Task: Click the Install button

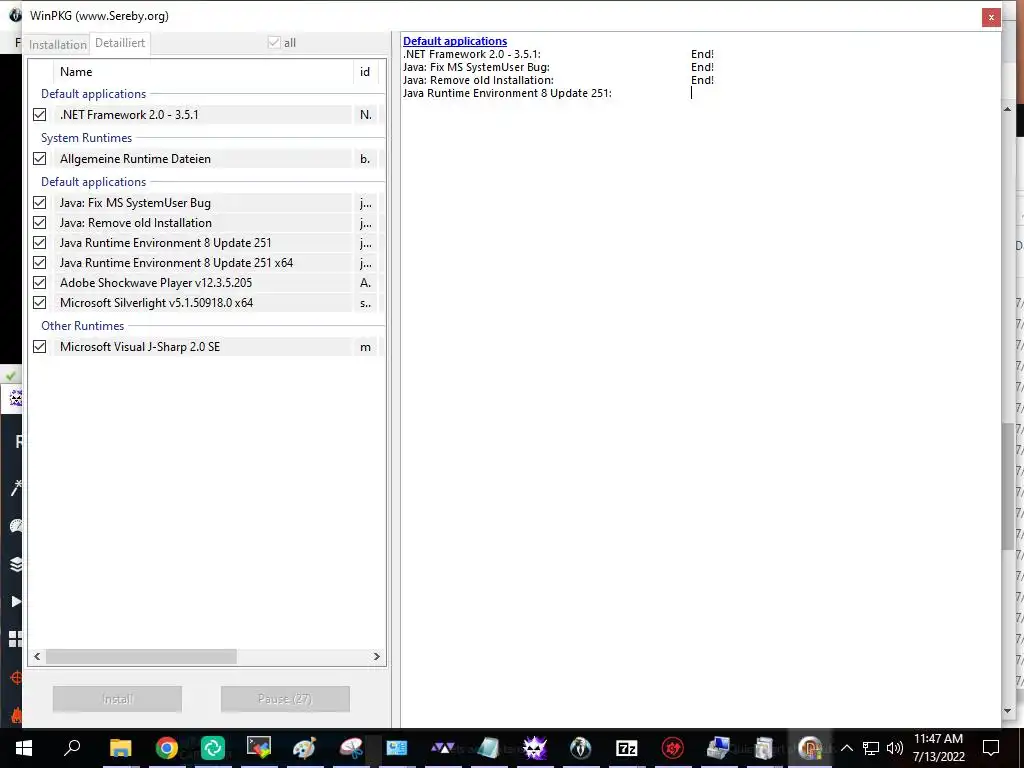Action: (x=118, y=699)
